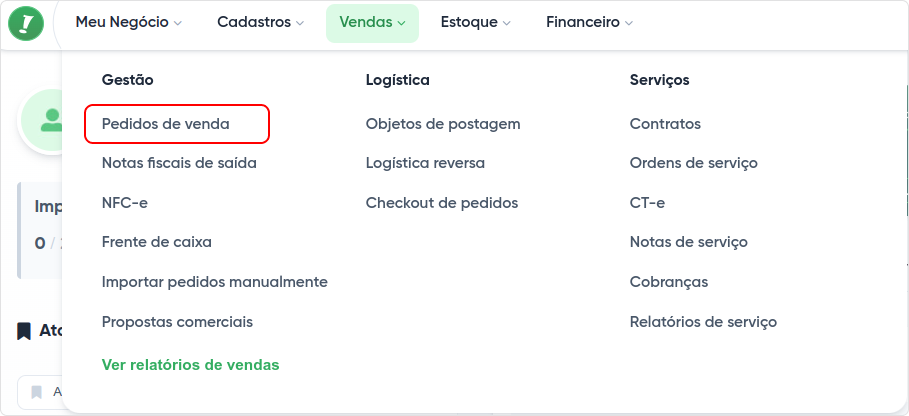Select Pedidos de venda

[x=166, y=124]
